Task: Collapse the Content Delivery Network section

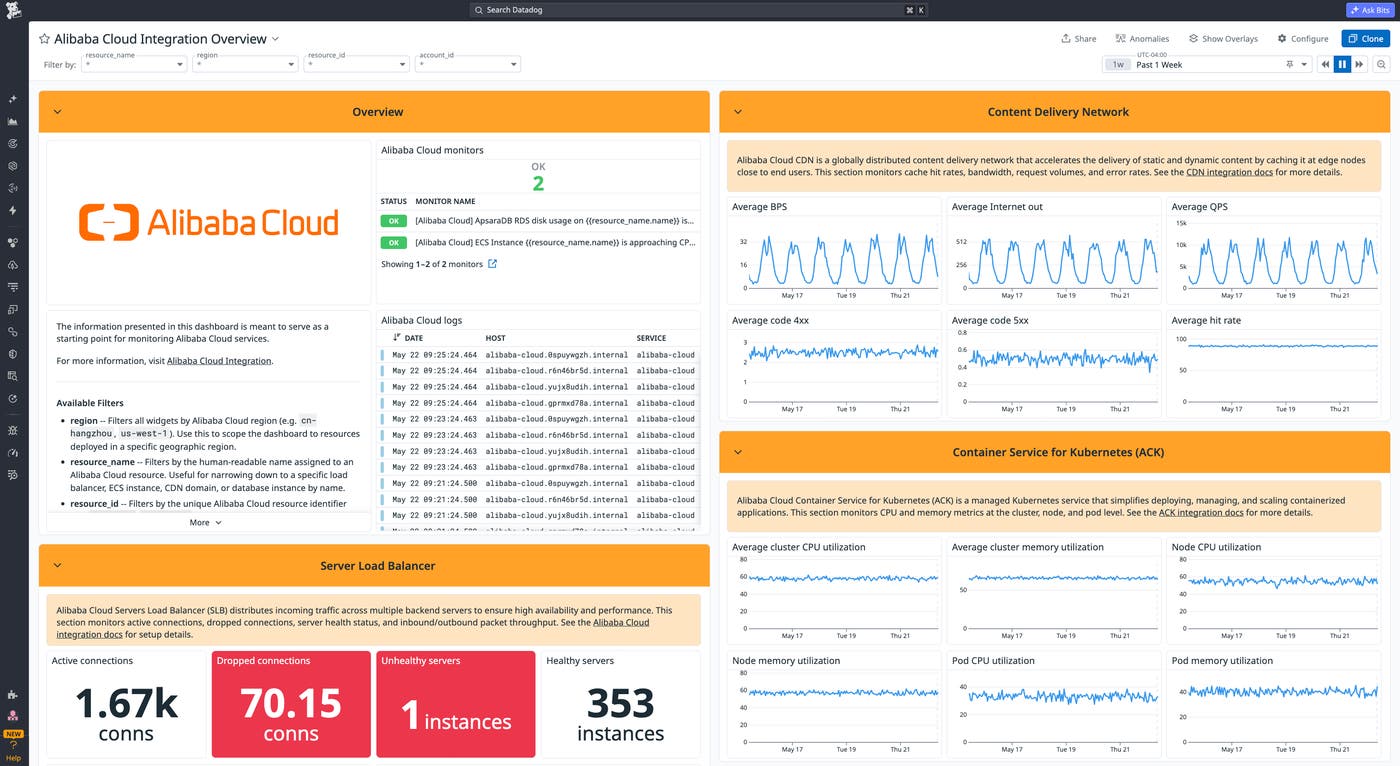Action: tap(738, 112)
